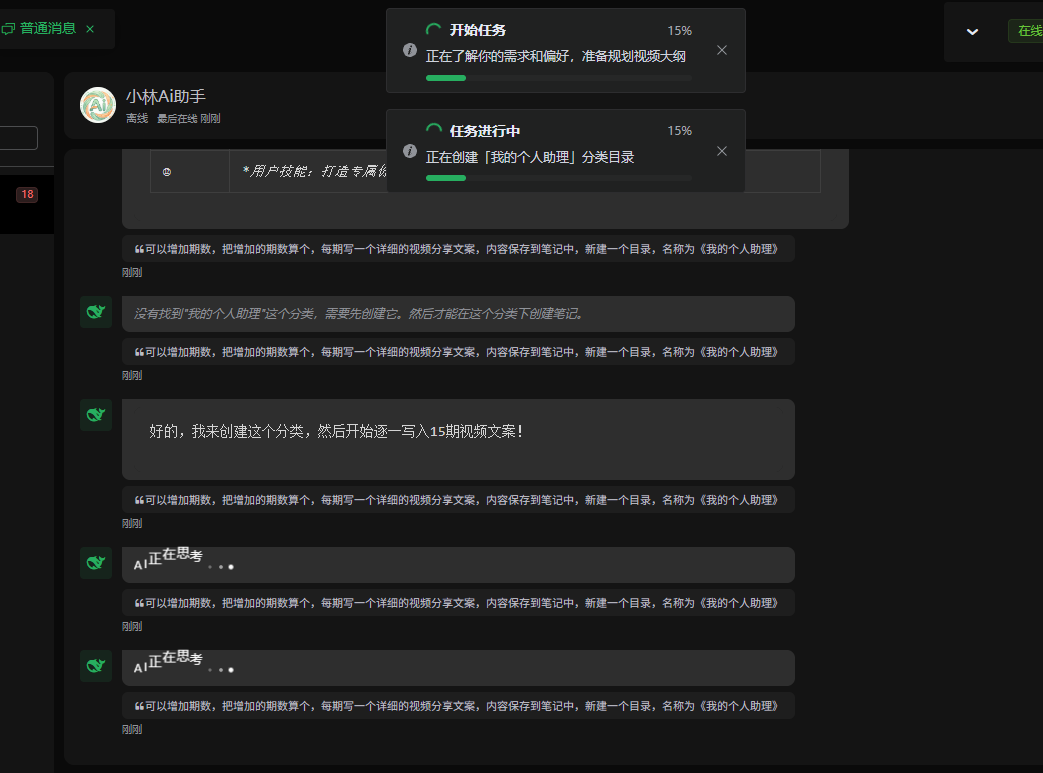The image size is (1043, 773).
Task: Click the 普通消息 tab message icon
Action: coord(8,29)
